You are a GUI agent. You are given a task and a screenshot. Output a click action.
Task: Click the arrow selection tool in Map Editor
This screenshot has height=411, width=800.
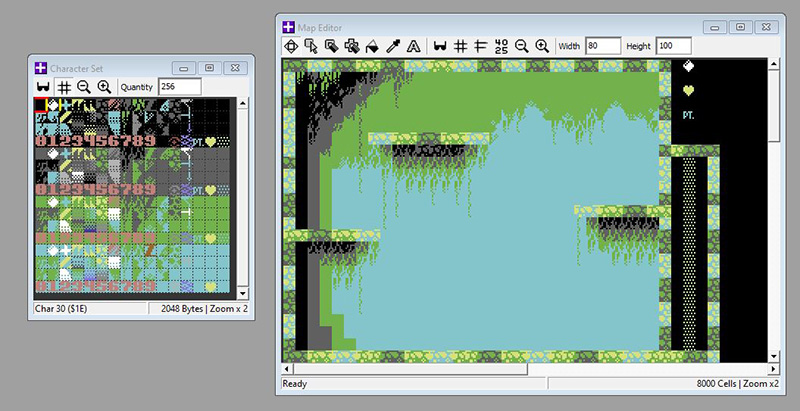click(311, 46)
